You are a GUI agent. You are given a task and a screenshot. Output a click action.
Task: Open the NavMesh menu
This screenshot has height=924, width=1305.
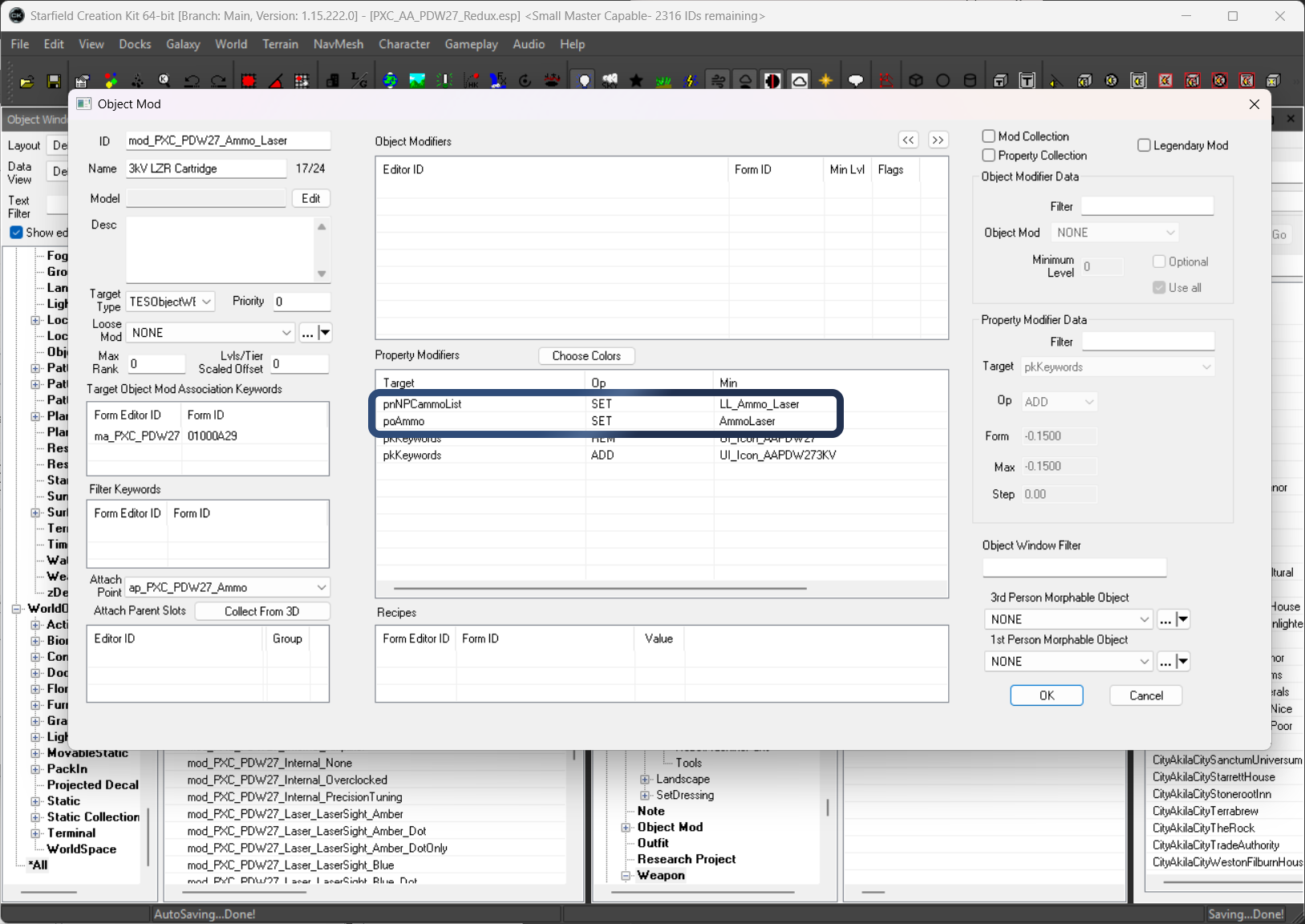[x=338, y=44]
